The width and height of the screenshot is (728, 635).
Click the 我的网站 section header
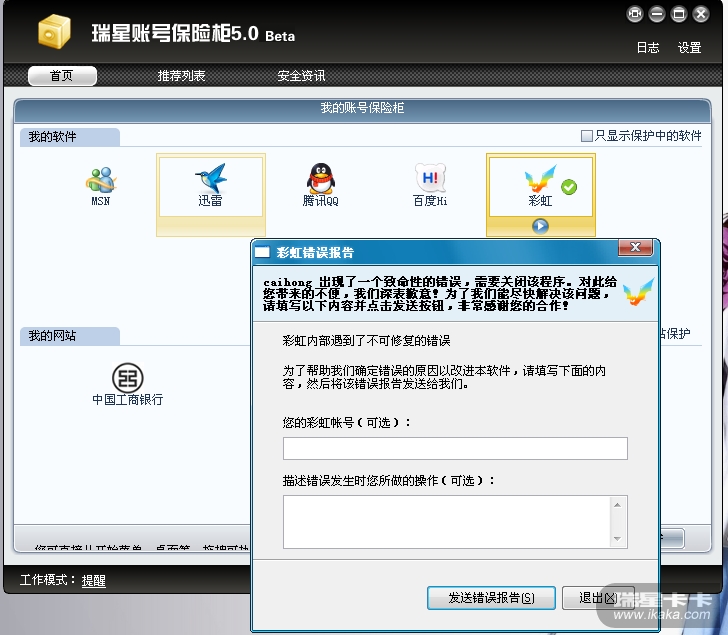tap(70, 336)
